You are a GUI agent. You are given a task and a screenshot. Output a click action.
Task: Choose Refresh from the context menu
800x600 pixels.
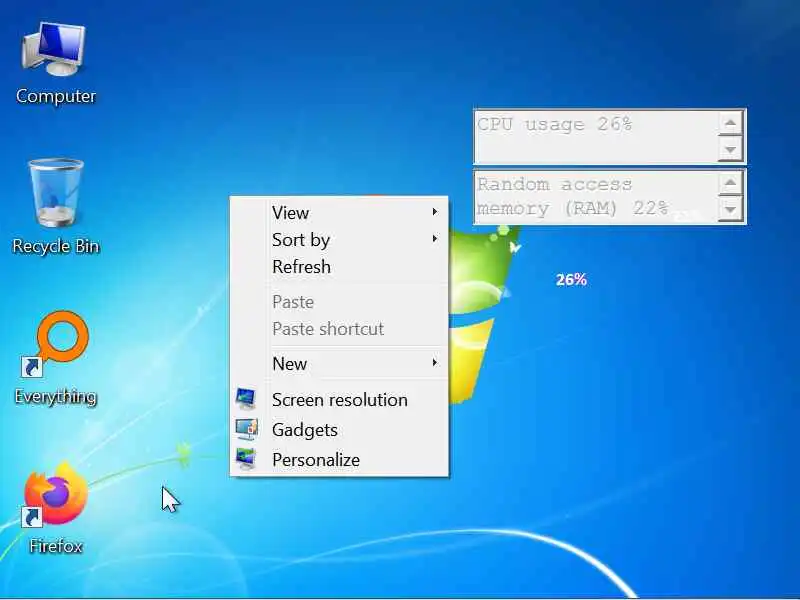coord(339,266)
